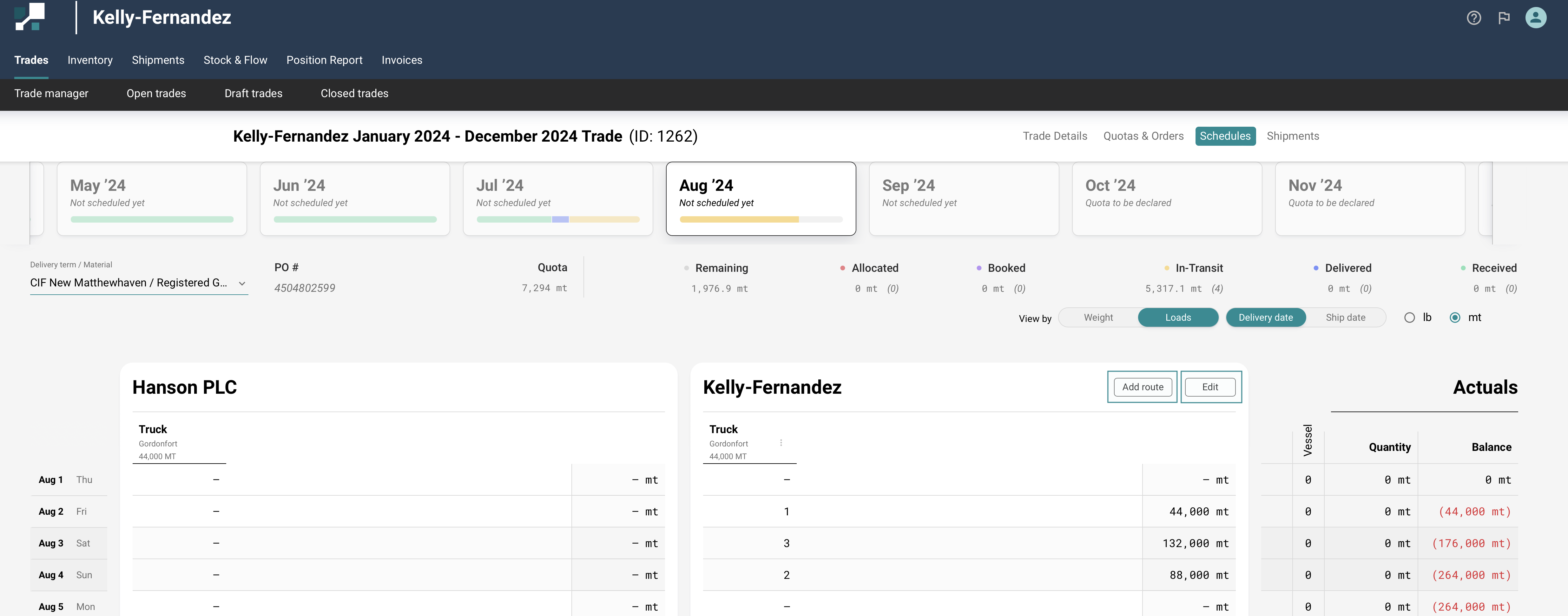This screenshot has height=616, width=1568.
Task: Select the mt unit radio button
Action: 1455,318
